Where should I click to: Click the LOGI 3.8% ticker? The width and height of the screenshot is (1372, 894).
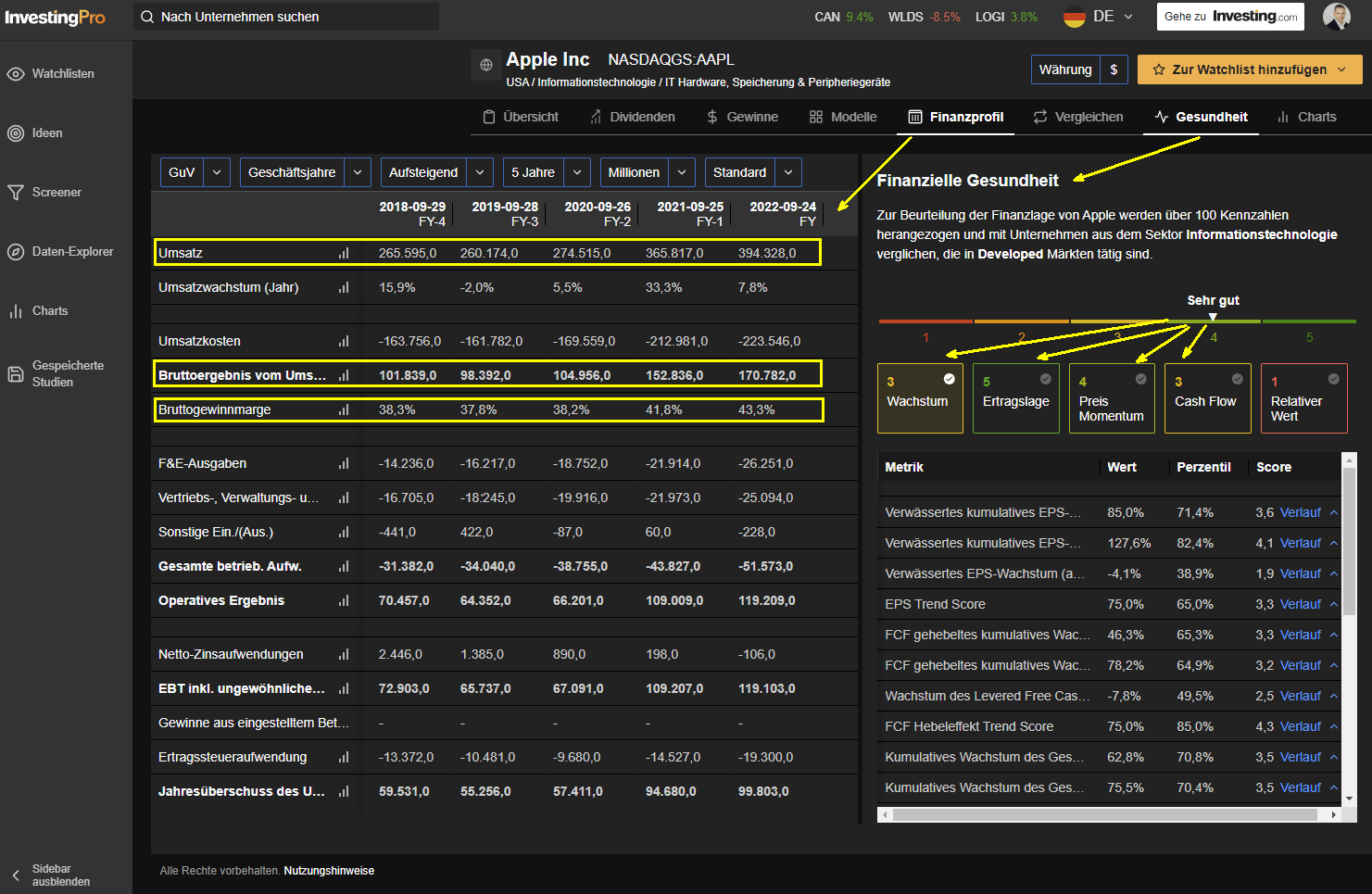point(1006,17)
